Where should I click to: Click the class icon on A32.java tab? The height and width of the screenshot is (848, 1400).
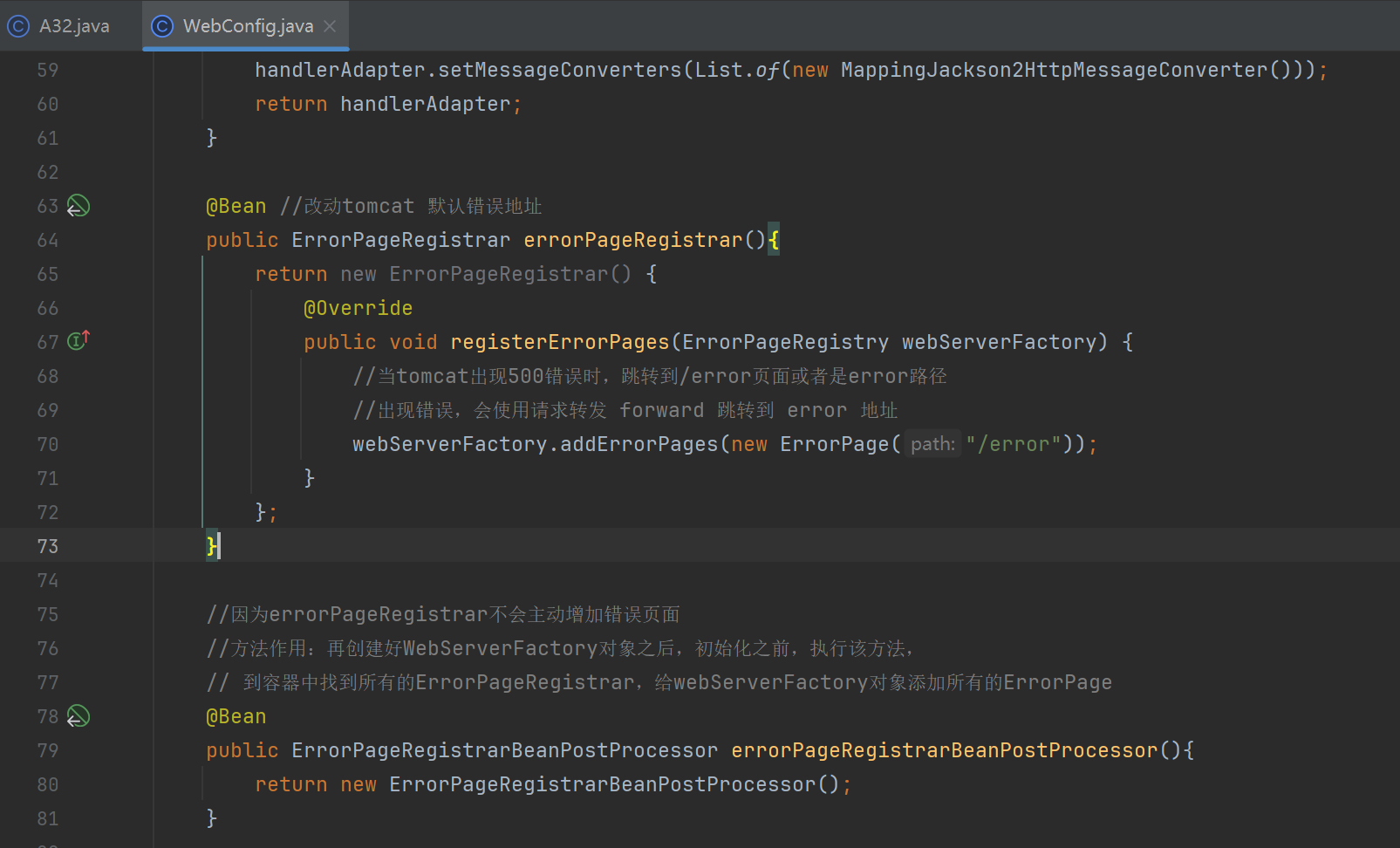tap(17, 26)
